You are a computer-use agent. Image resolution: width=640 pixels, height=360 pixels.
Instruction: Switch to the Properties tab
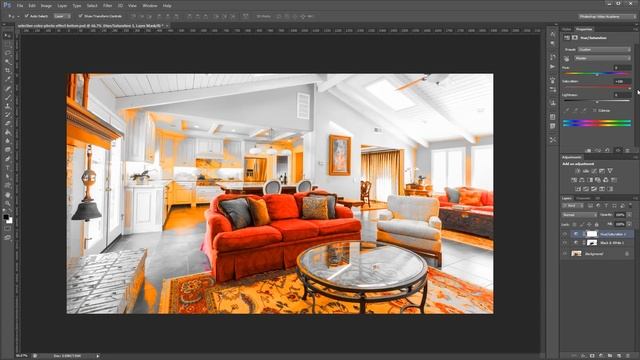coord(584,29)
